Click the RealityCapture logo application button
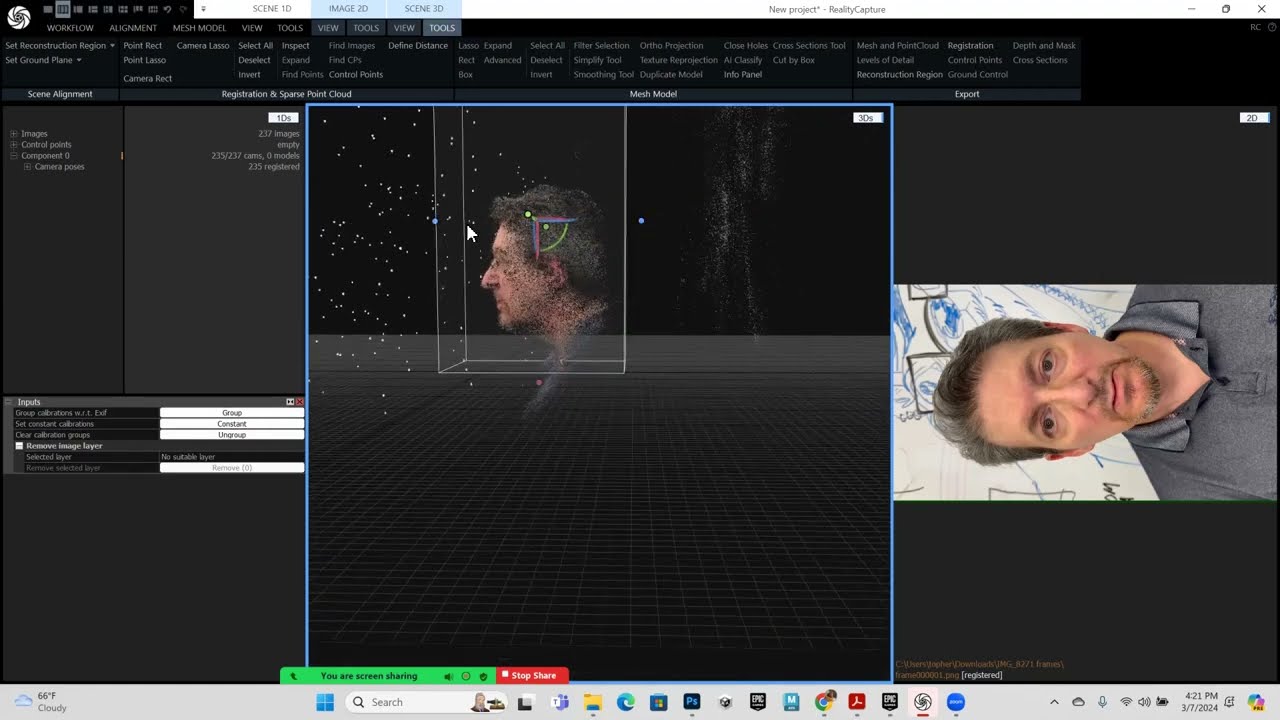 coord(19,18)
